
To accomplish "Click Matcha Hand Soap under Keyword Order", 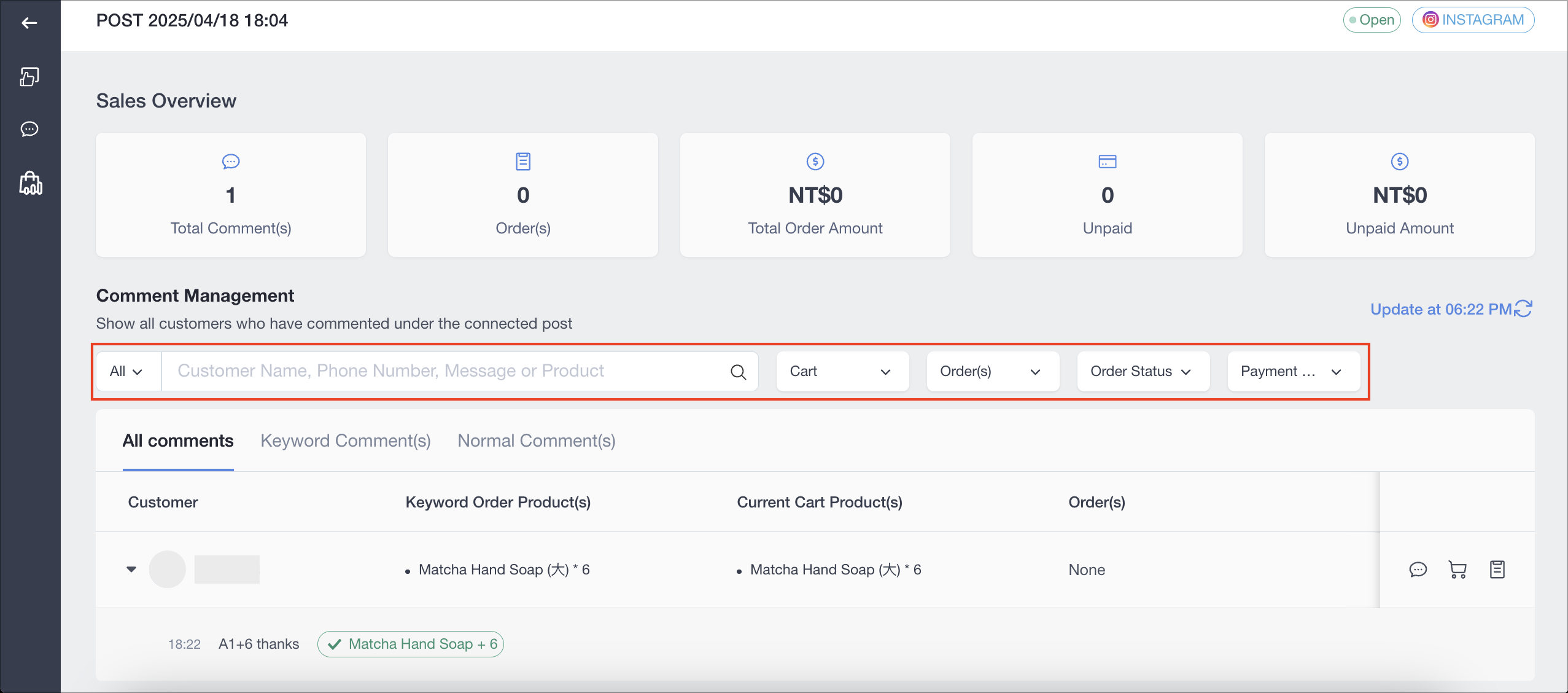I will point(504,570).
